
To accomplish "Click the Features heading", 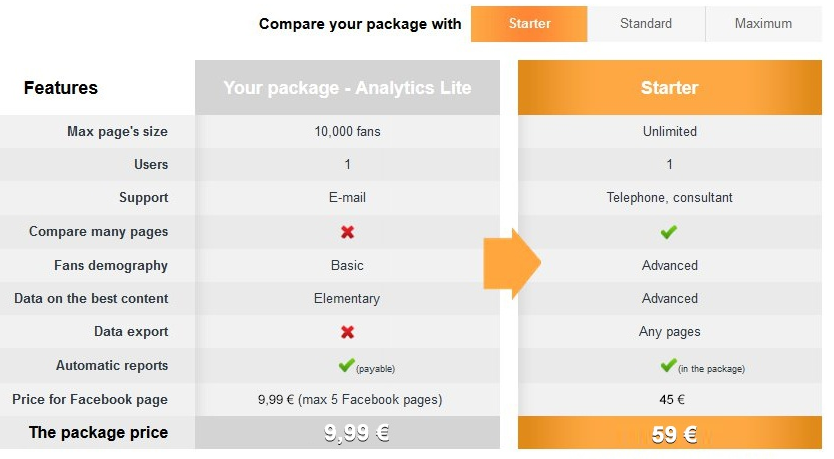I will [x=61, y=88].
